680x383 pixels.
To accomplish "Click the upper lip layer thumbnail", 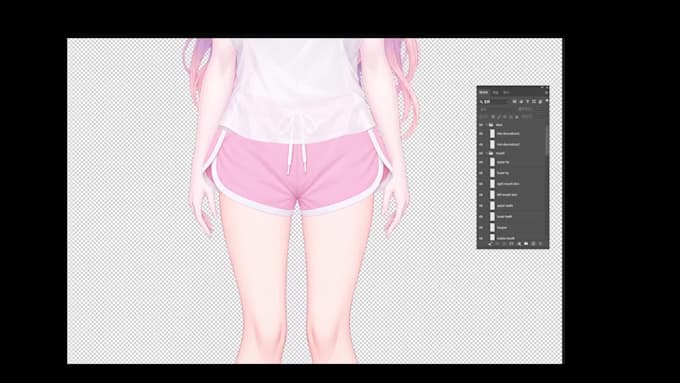I will [x=492, y=162].
